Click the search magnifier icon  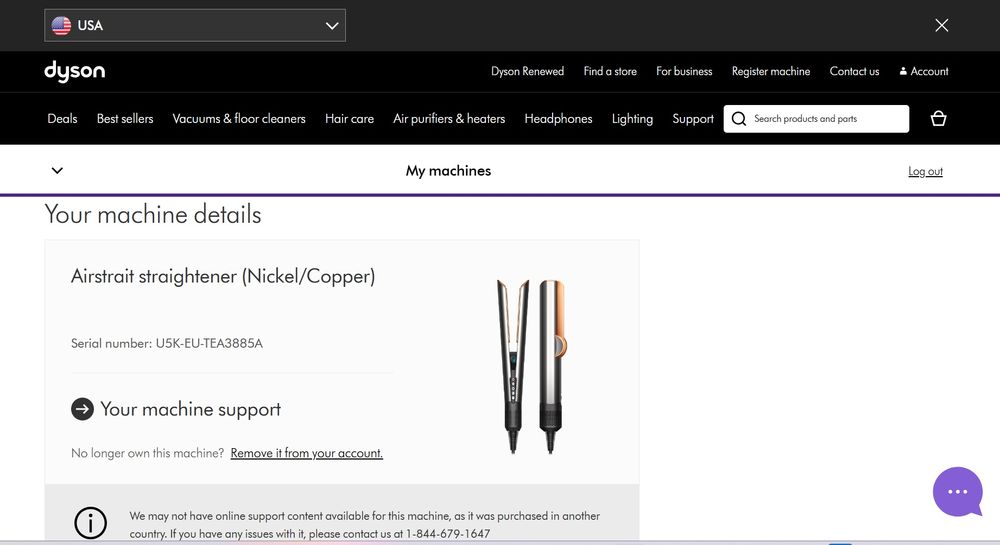739,119
